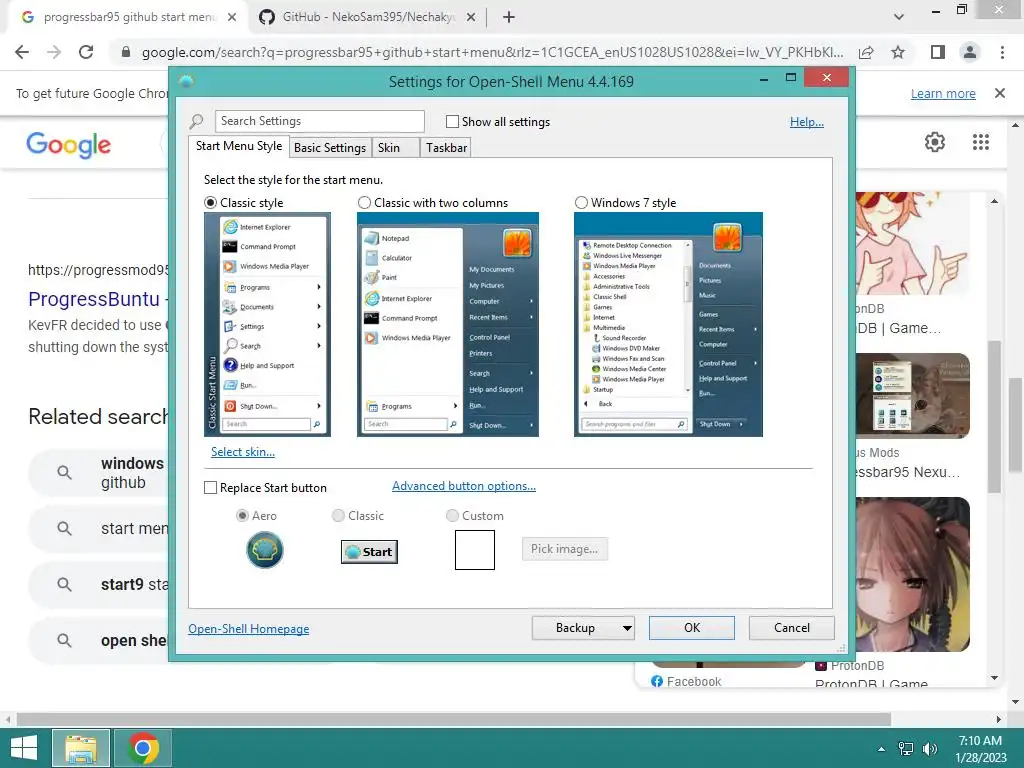Viewport: 1024px width, 768px height.
Task: Click the horizontal scrollbar at page bottom
Action: pos(453,719)
